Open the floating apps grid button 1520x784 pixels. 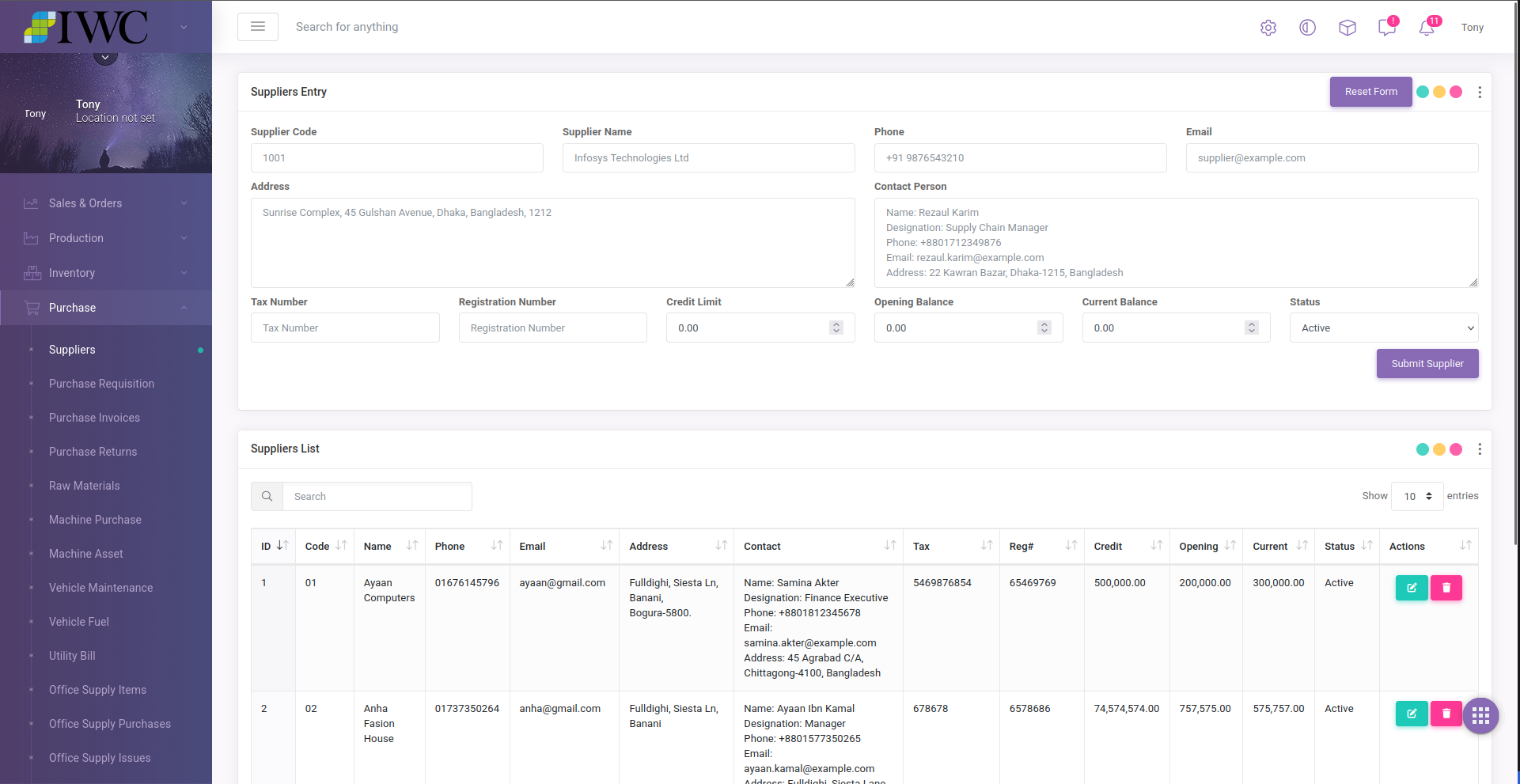click(x=1481, y=716)
